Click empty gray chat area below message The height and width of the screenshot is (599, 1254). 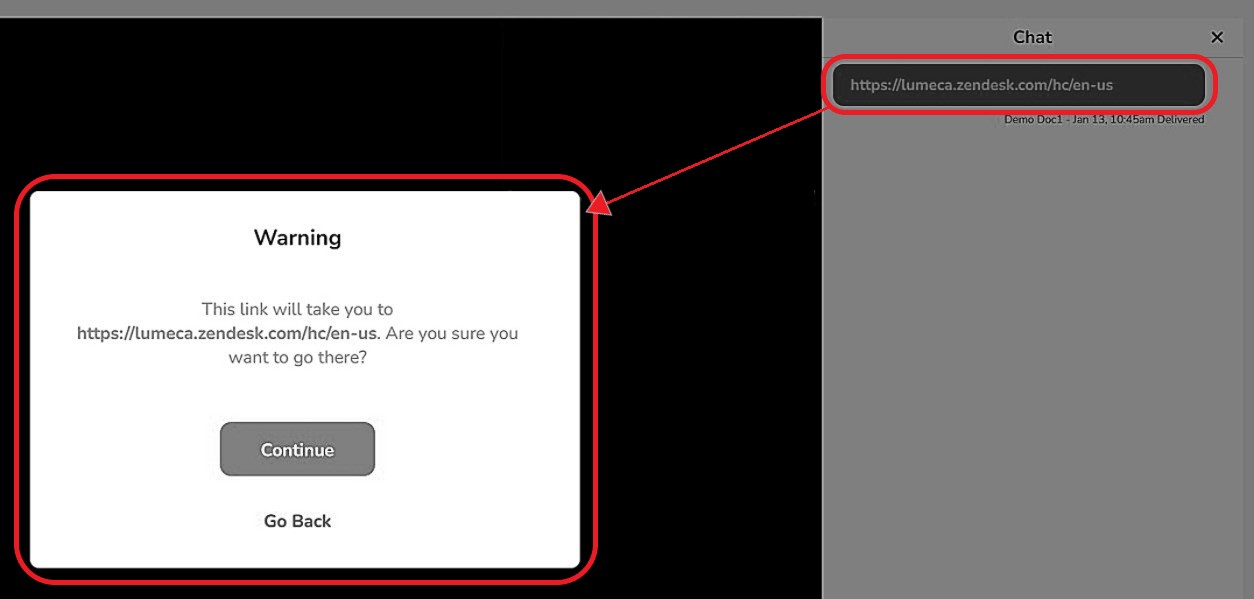(1035, 350)
